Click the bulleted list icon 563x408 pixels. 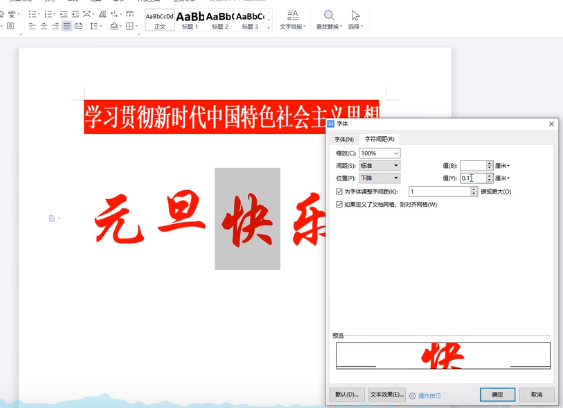pos(32,14)
